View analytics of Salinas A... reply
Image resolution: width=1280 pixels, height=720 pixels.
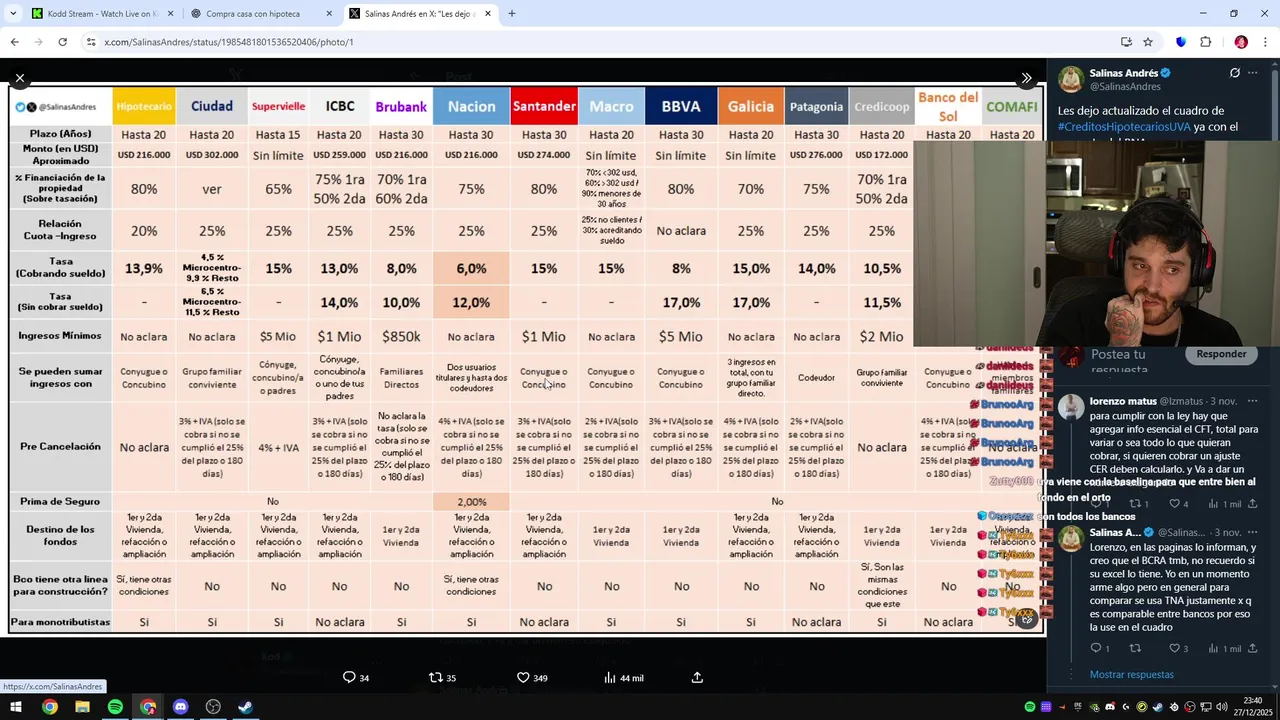pyautogui.click(x=1225, y=648)
